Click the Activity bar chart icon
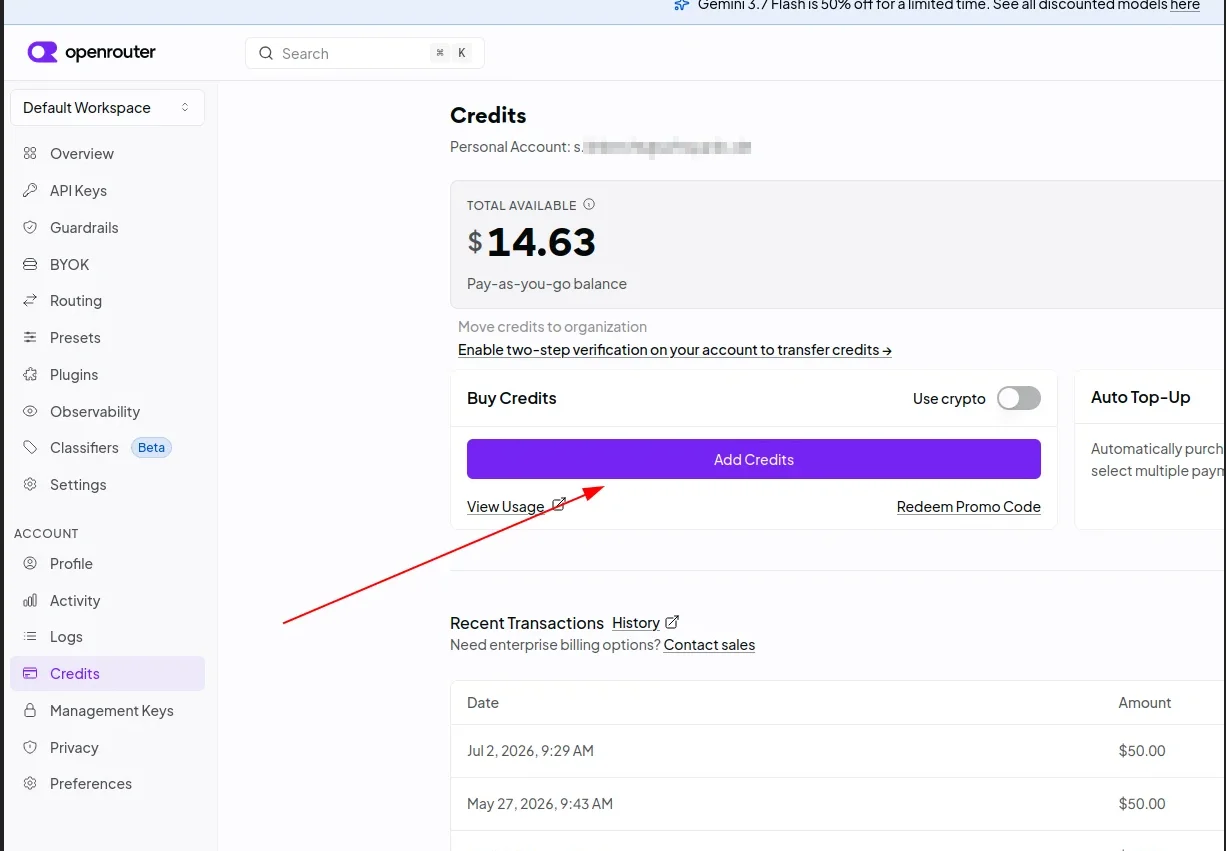Screen dimensions: 1226x851 (30, 600)
